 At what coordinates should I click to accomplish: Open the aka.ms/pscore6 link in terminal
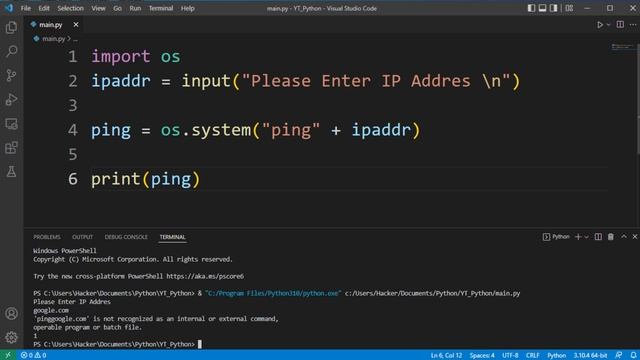205,276
